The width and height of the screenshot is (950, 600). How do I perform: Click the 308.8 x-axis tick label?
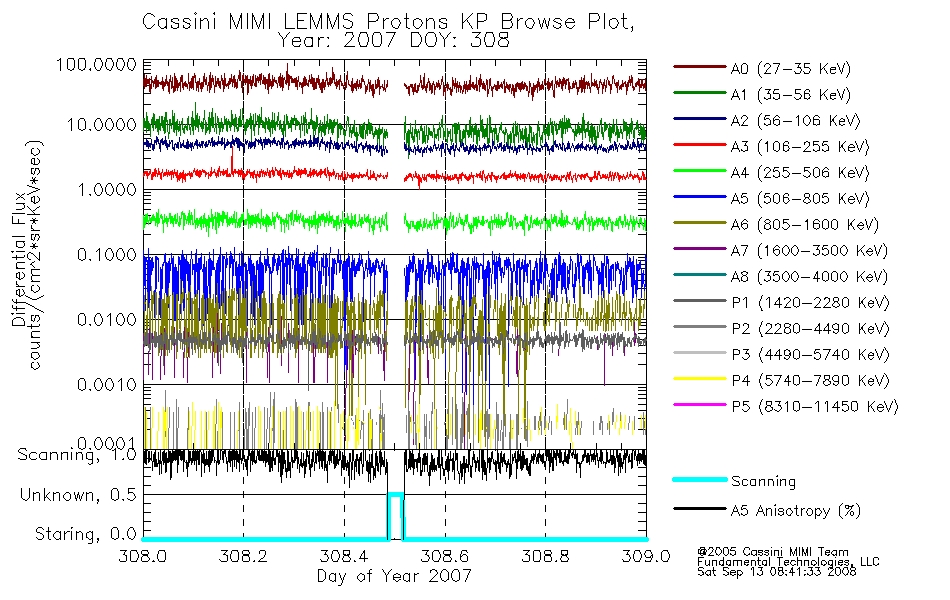click(545, 556)
